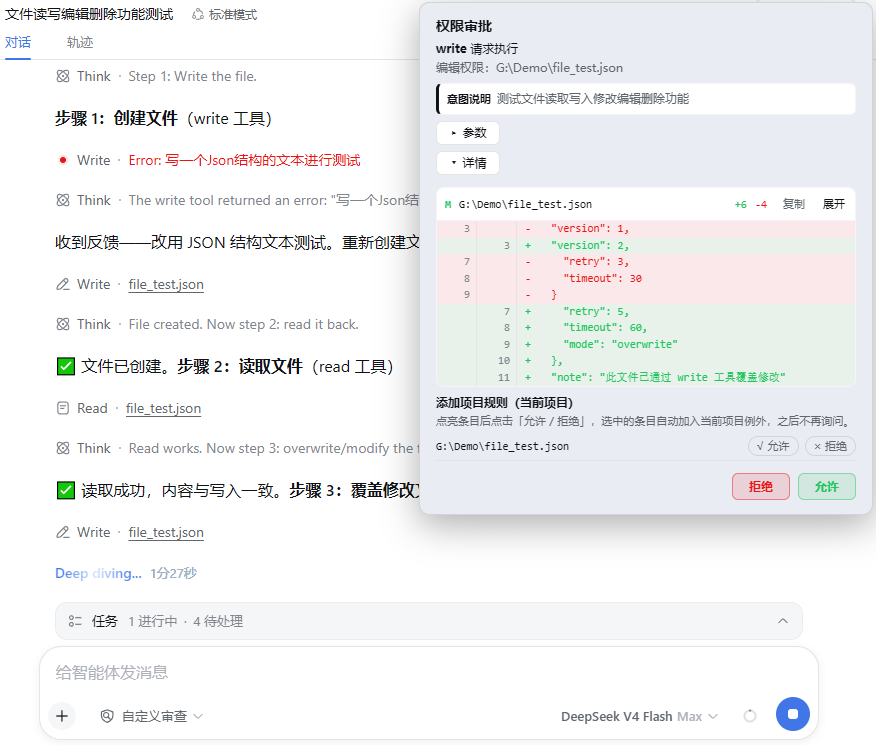The image size is (876, 745).
Task: Click 标准模式 mode label
Action: tap(233, 15)
